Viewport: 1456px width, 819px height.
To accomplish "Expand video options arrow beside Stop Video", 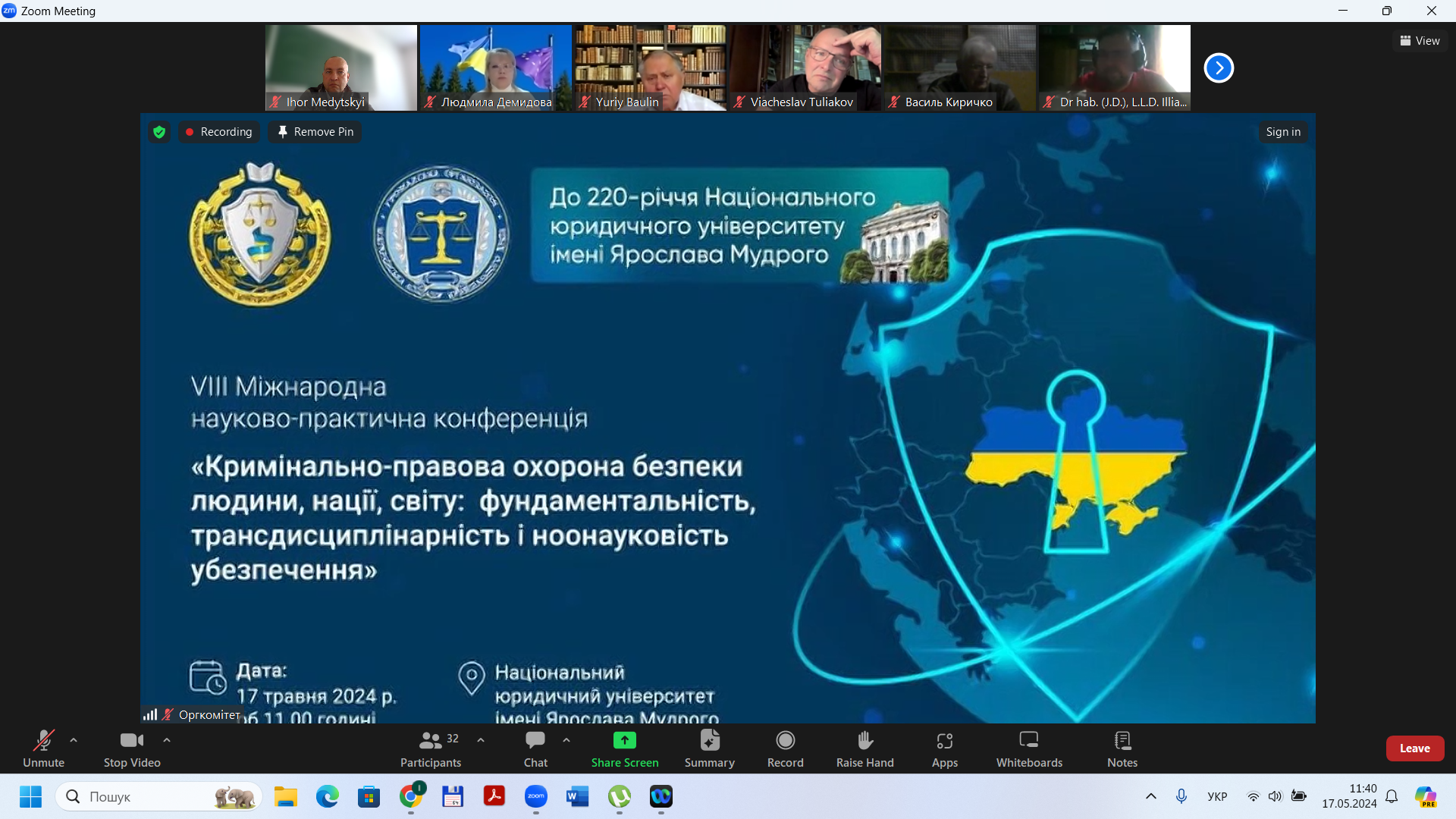I will (x=167, y=740).
